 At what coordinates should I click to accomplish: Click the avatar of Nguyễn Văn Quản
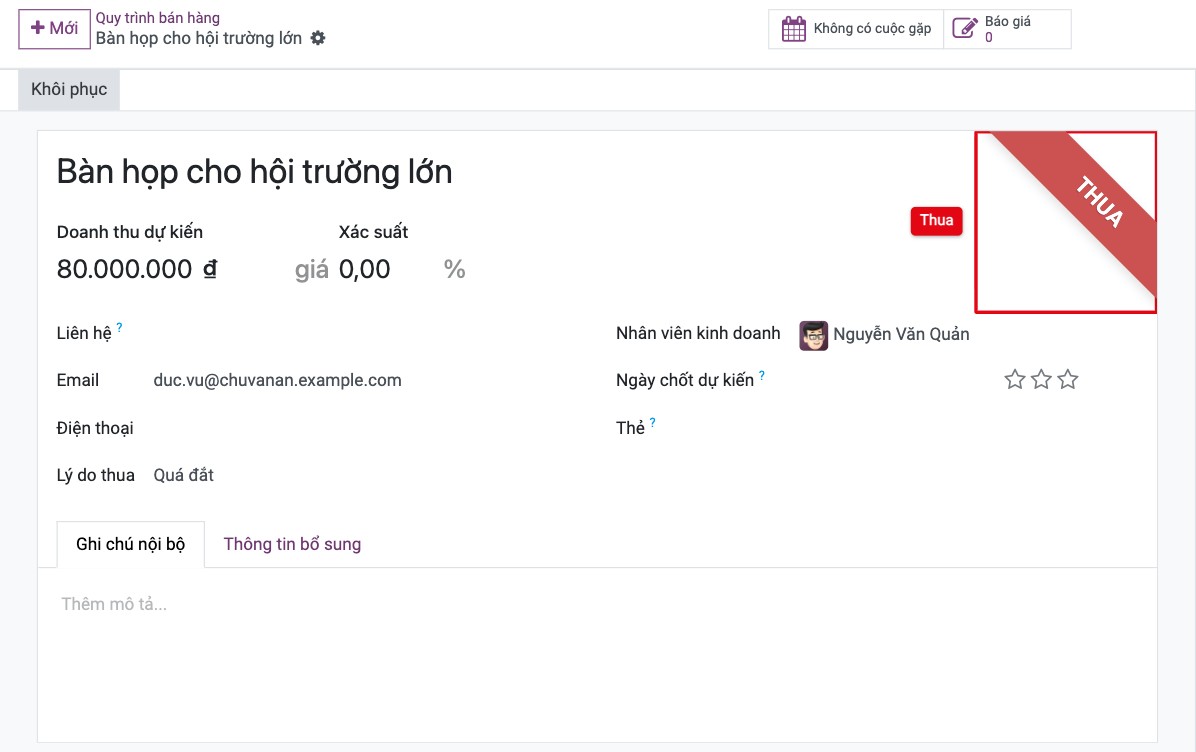tap(813, 336)
